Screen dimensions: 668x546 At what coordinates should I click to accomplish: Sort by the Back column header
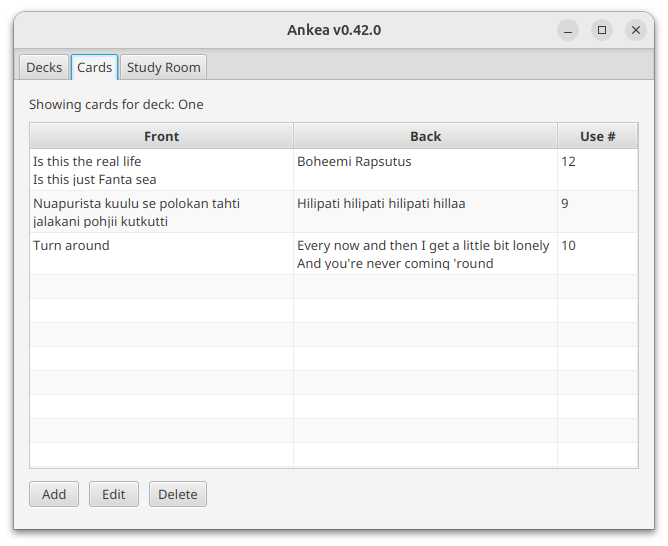[x=425, y=136]
